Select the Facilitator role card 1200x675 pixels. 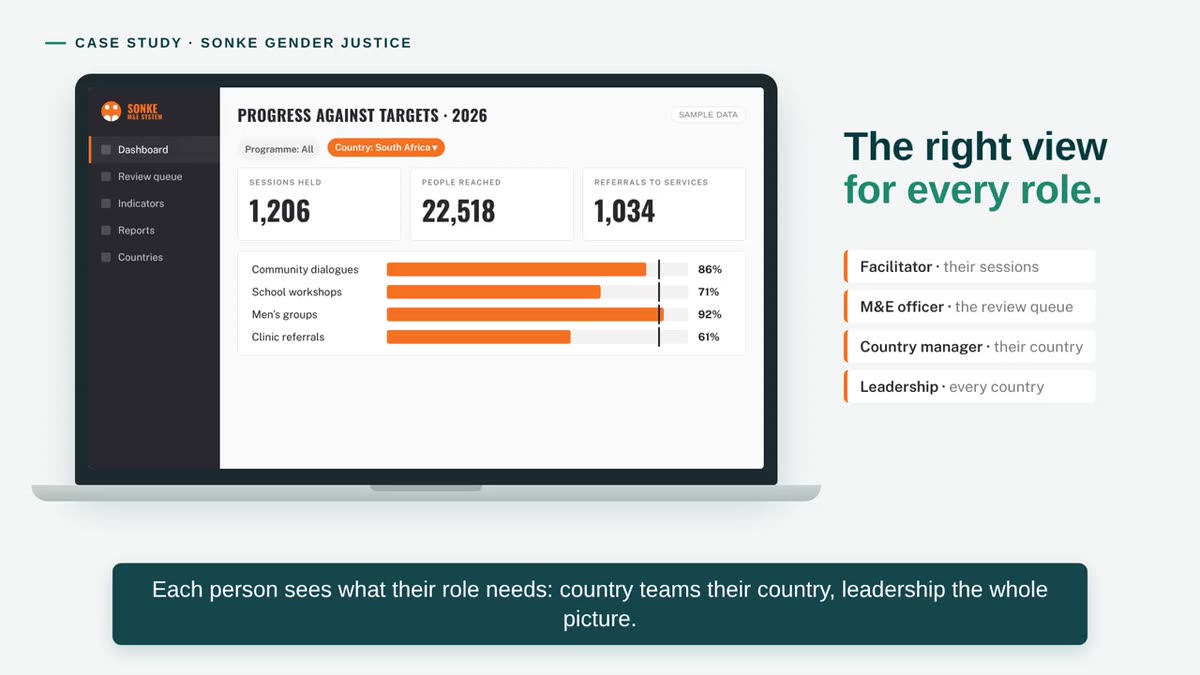tap(970, 267)
